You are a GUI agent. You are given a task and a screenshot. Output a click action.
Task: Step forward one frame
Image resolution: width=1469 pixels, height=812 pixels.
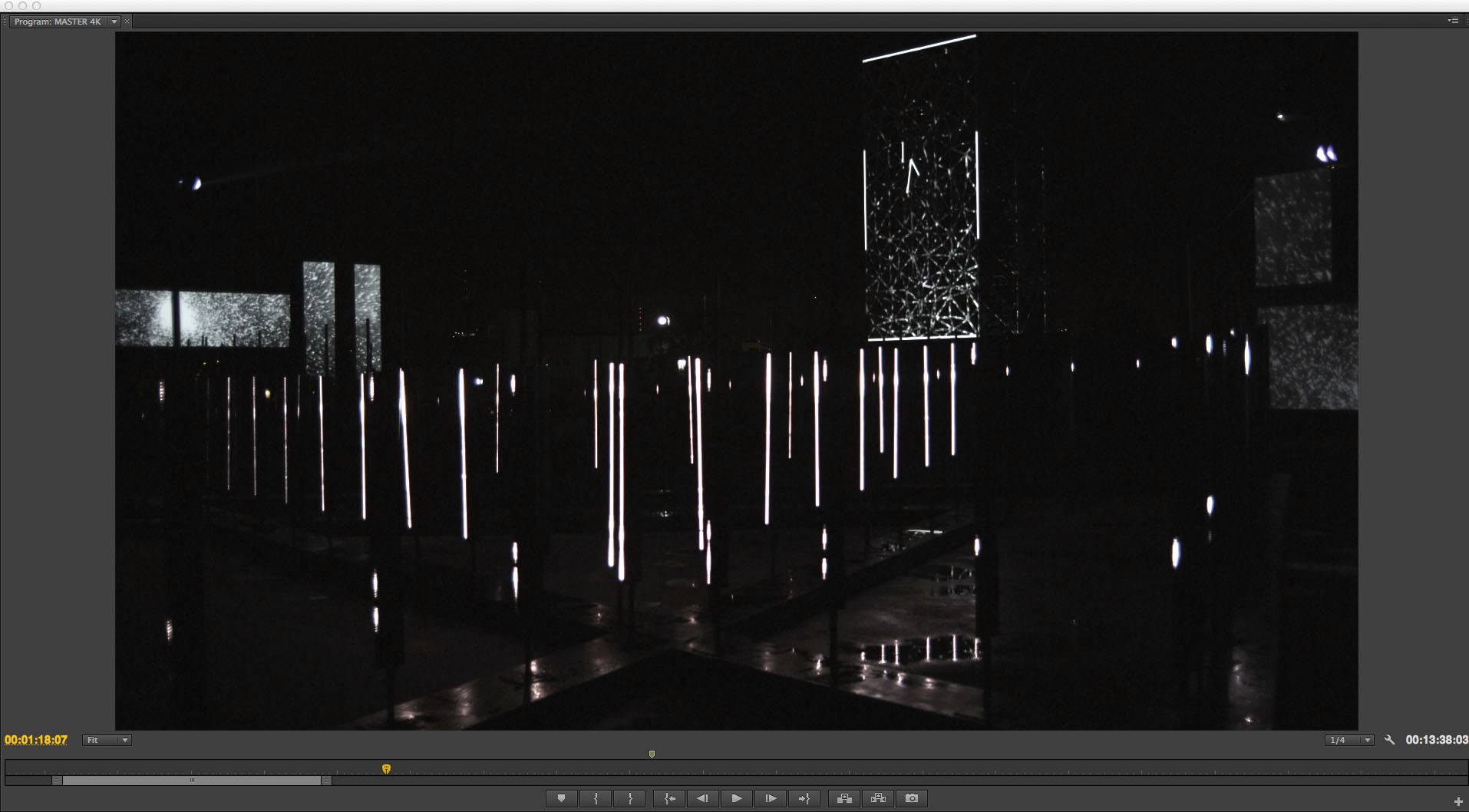(771, 798)
